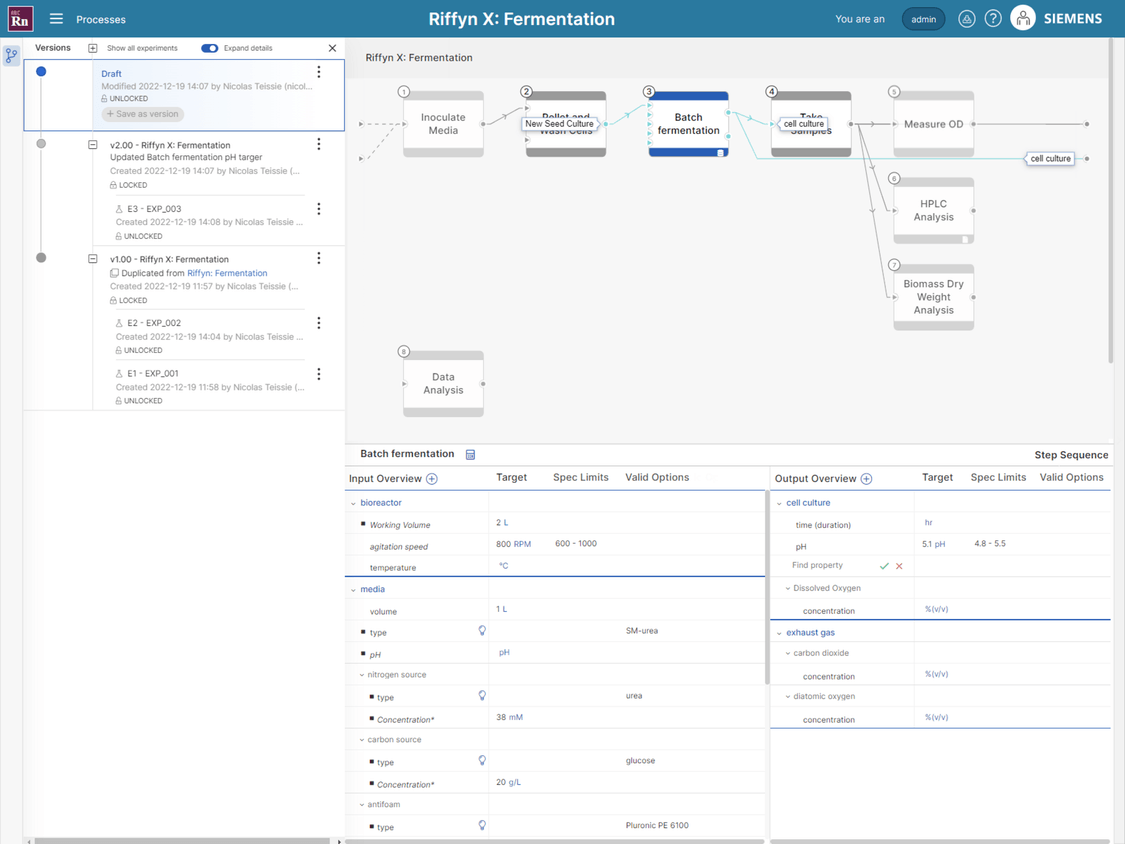Open the kebab menu for the Draft version
Viewport: 1125px width, 844px height.
pos(318,71)
